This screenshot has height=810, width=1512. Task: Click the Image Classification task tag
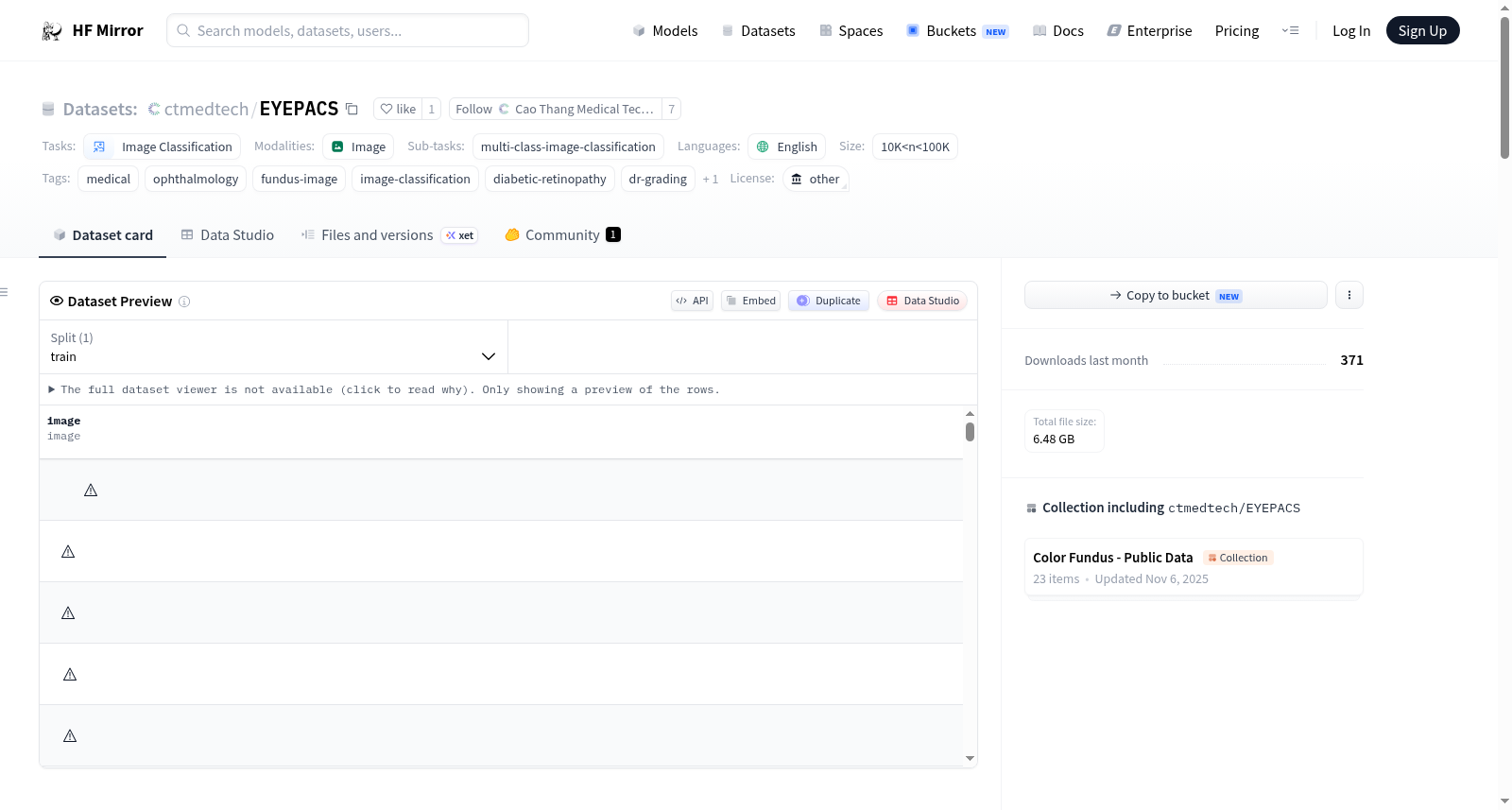coord(162,146)
